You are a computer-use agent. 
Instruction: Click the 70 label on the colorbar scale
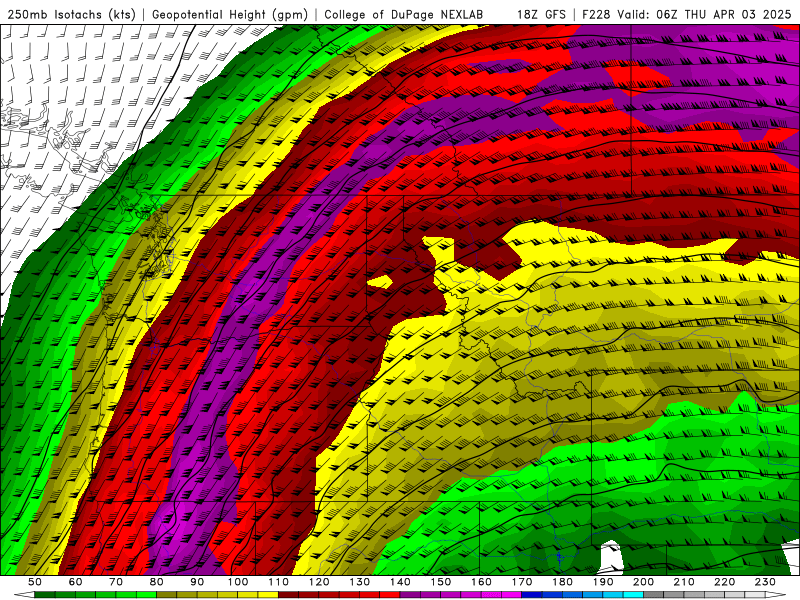tap(116, 582)
